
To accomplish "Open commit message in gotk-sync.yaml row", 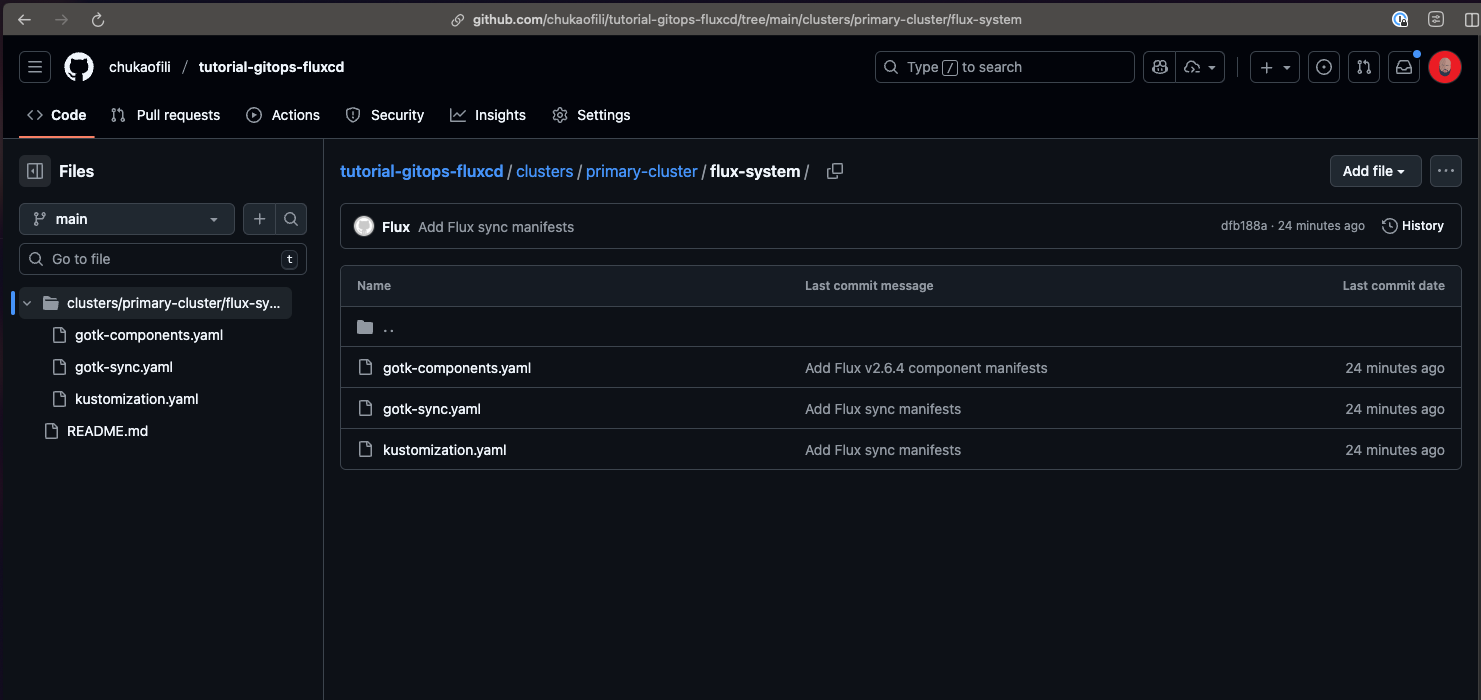I will pos(883,409).
